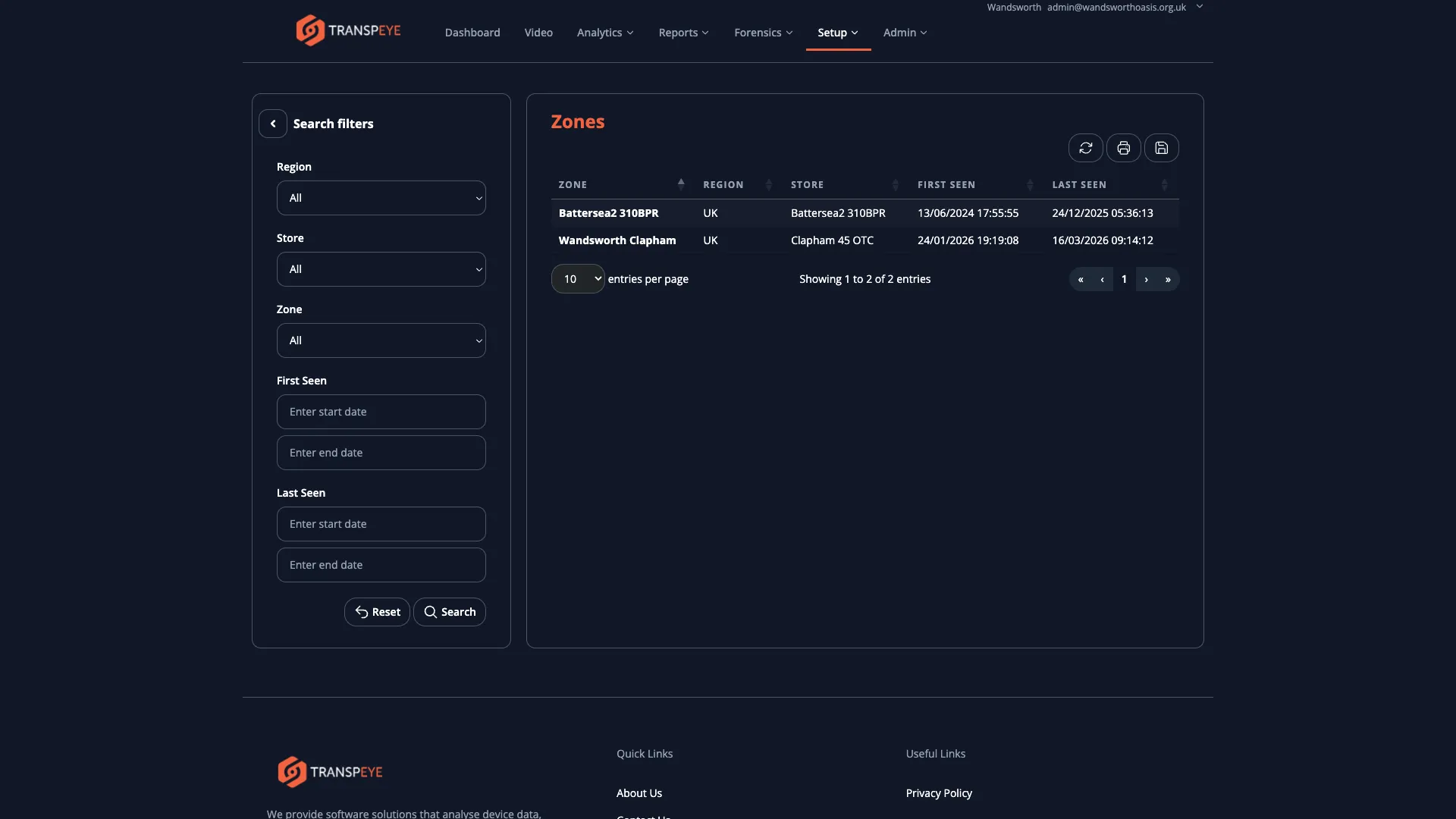Open the Analytics menu
Viewport: 1456px width, 819px height.
(604, 33)
